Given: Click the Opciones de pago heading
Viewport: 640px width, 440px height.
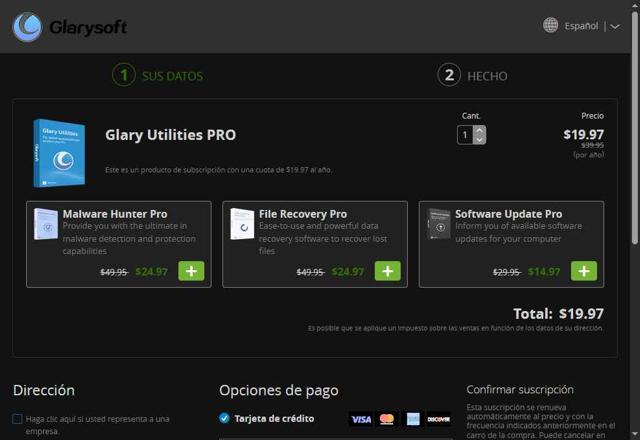Looking at the screenshot, I should 279,391.
